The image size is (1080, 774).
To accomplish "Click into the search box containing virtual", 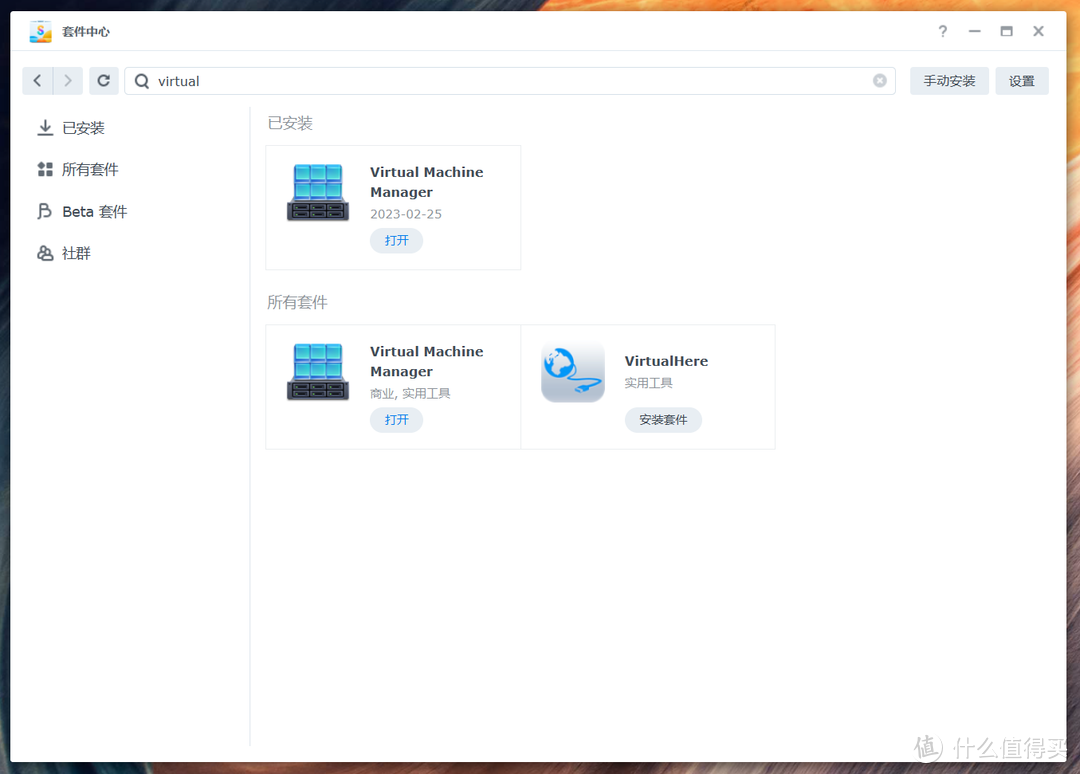I will click(510, 81).
